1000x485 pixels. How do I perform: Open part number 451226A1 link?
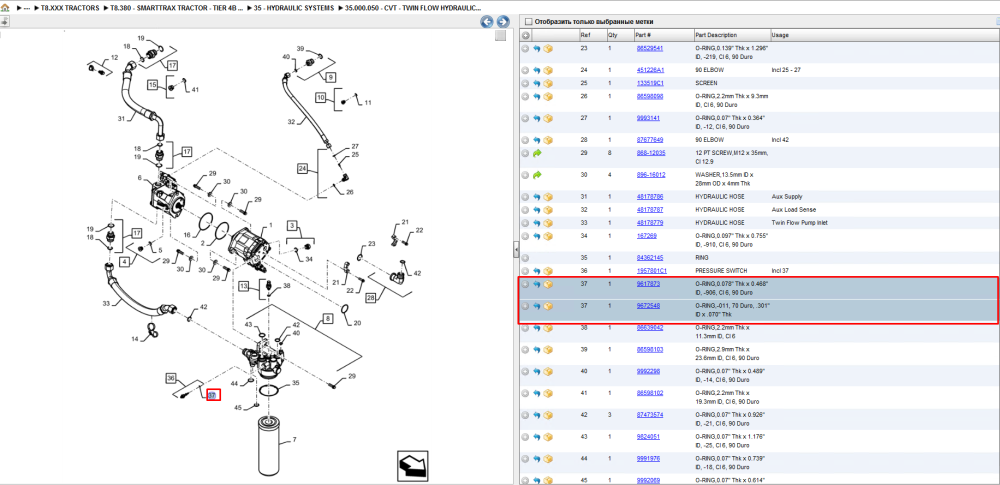tap(650, 70)
